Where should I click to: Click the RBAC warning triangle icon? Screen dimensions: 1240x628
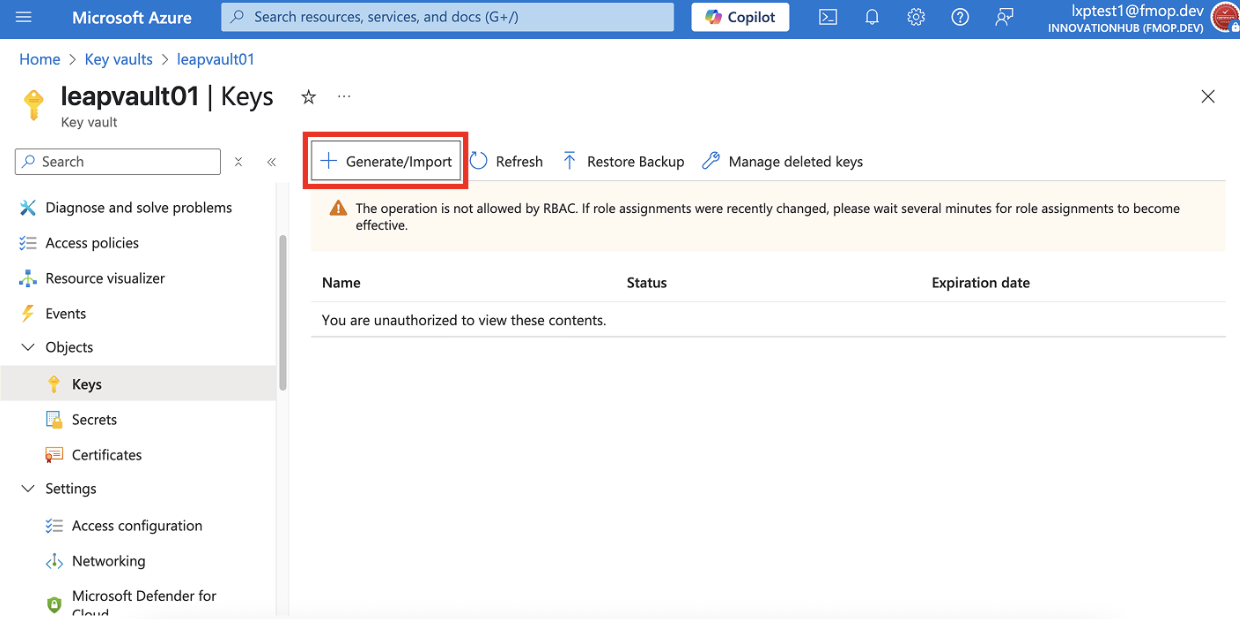coord(338,208)
